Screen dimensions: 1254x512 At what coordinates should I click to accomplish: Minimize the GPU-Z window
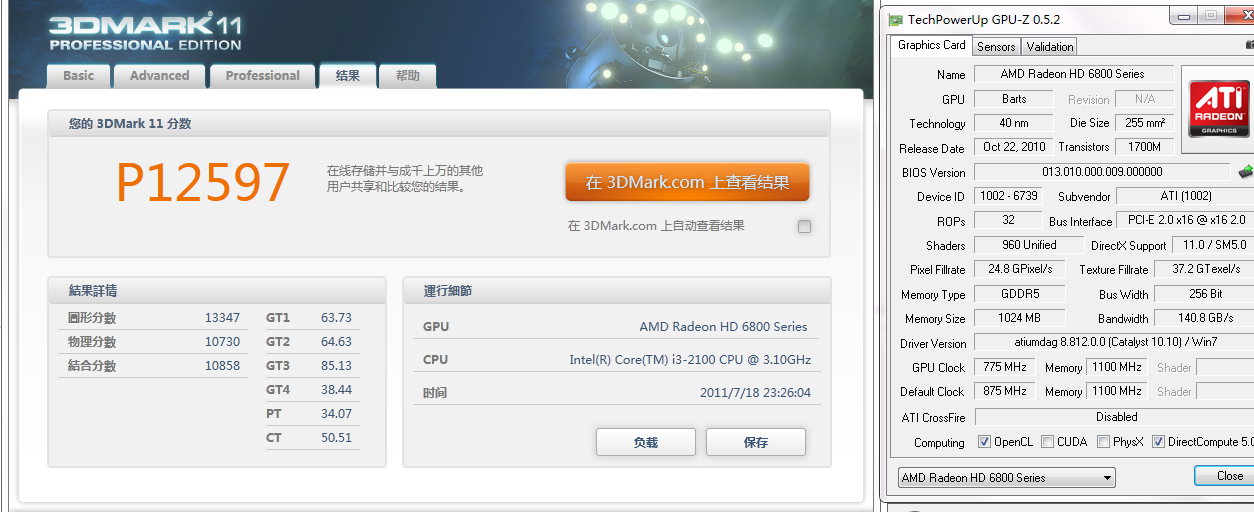1182,15
